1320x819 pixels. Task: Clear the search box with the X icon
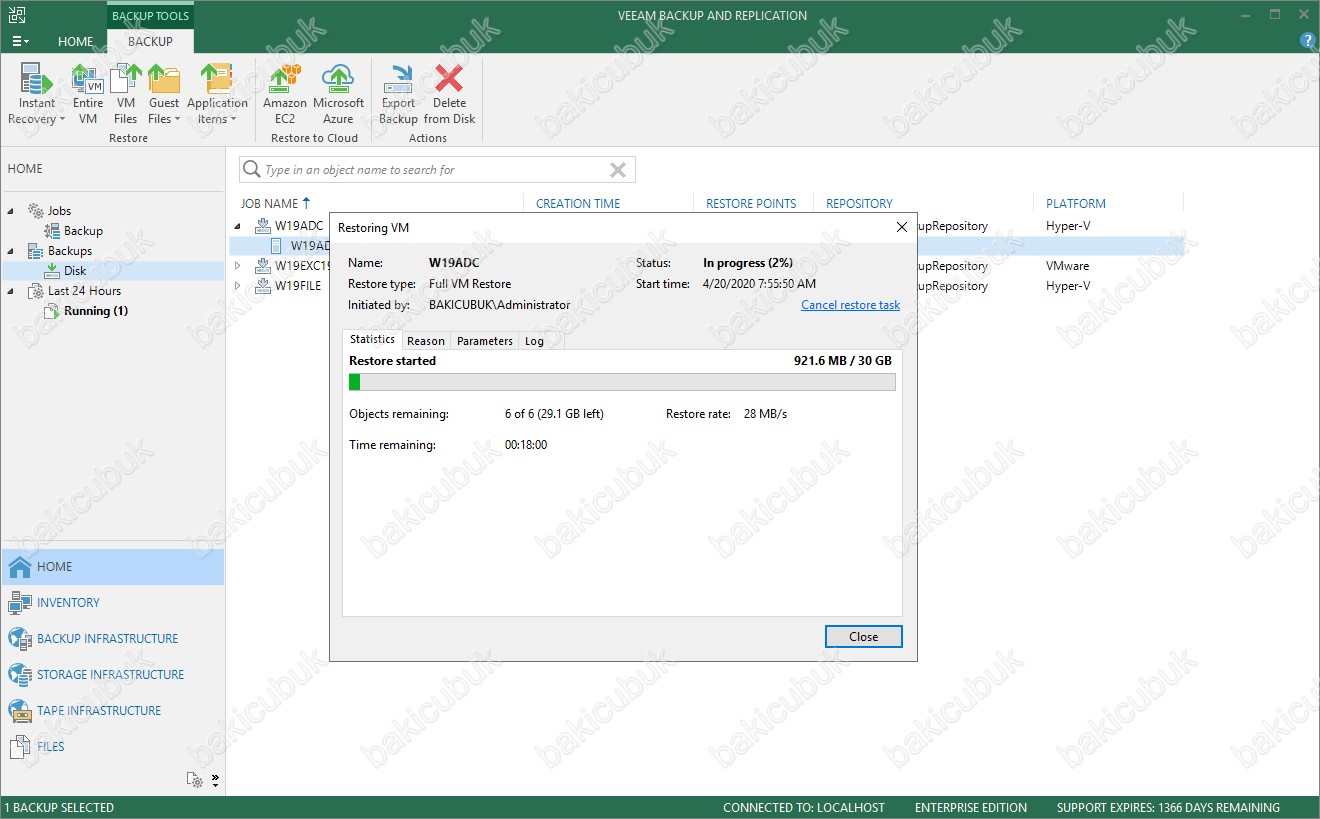618,170
